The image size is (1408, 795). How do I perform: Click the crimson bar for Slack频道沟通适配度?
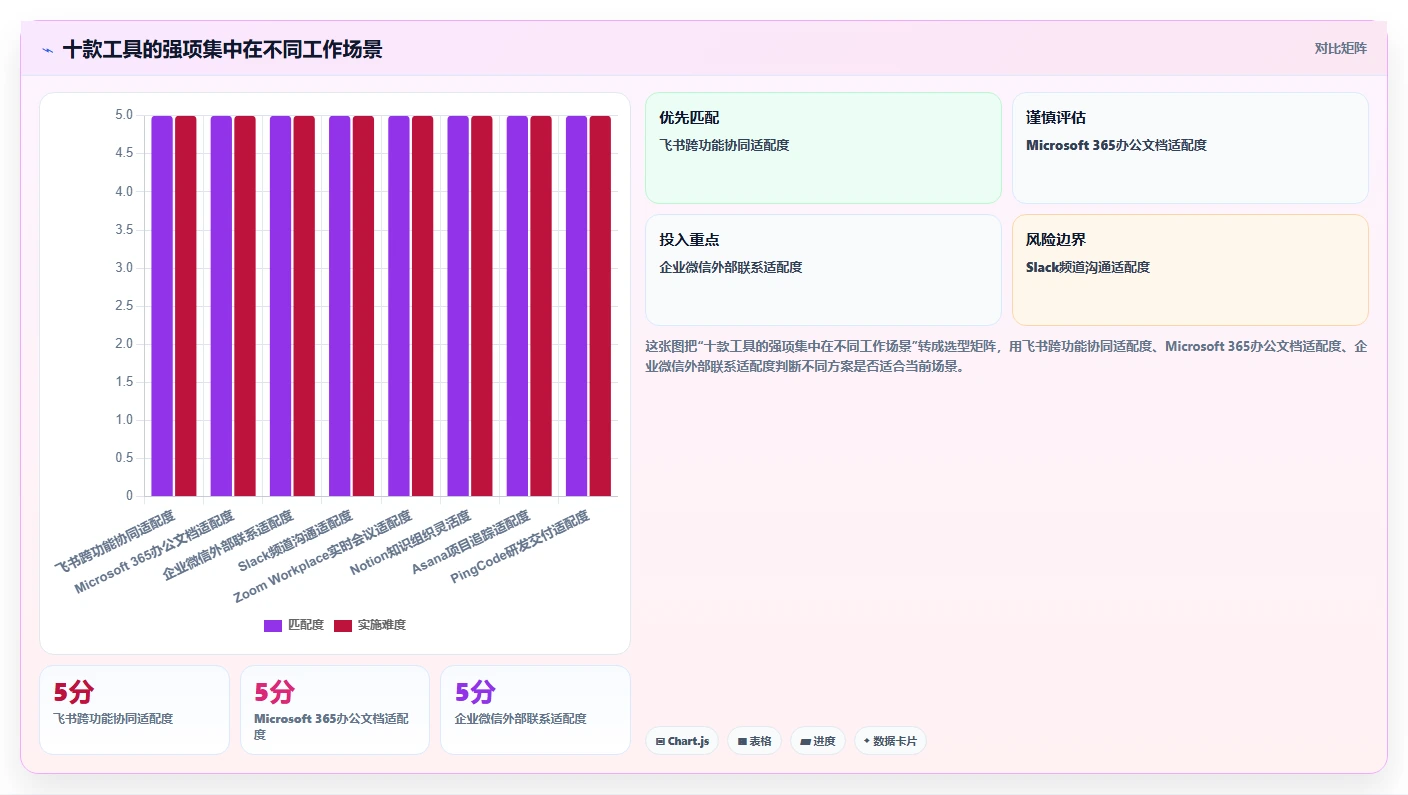coord(363,306)
